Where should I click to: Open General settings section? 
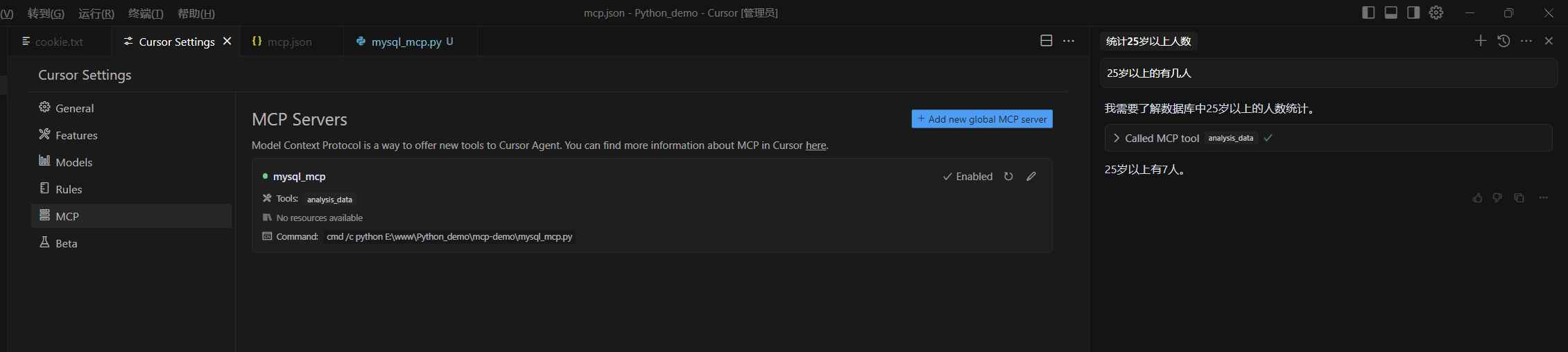[x=131, y=108]
